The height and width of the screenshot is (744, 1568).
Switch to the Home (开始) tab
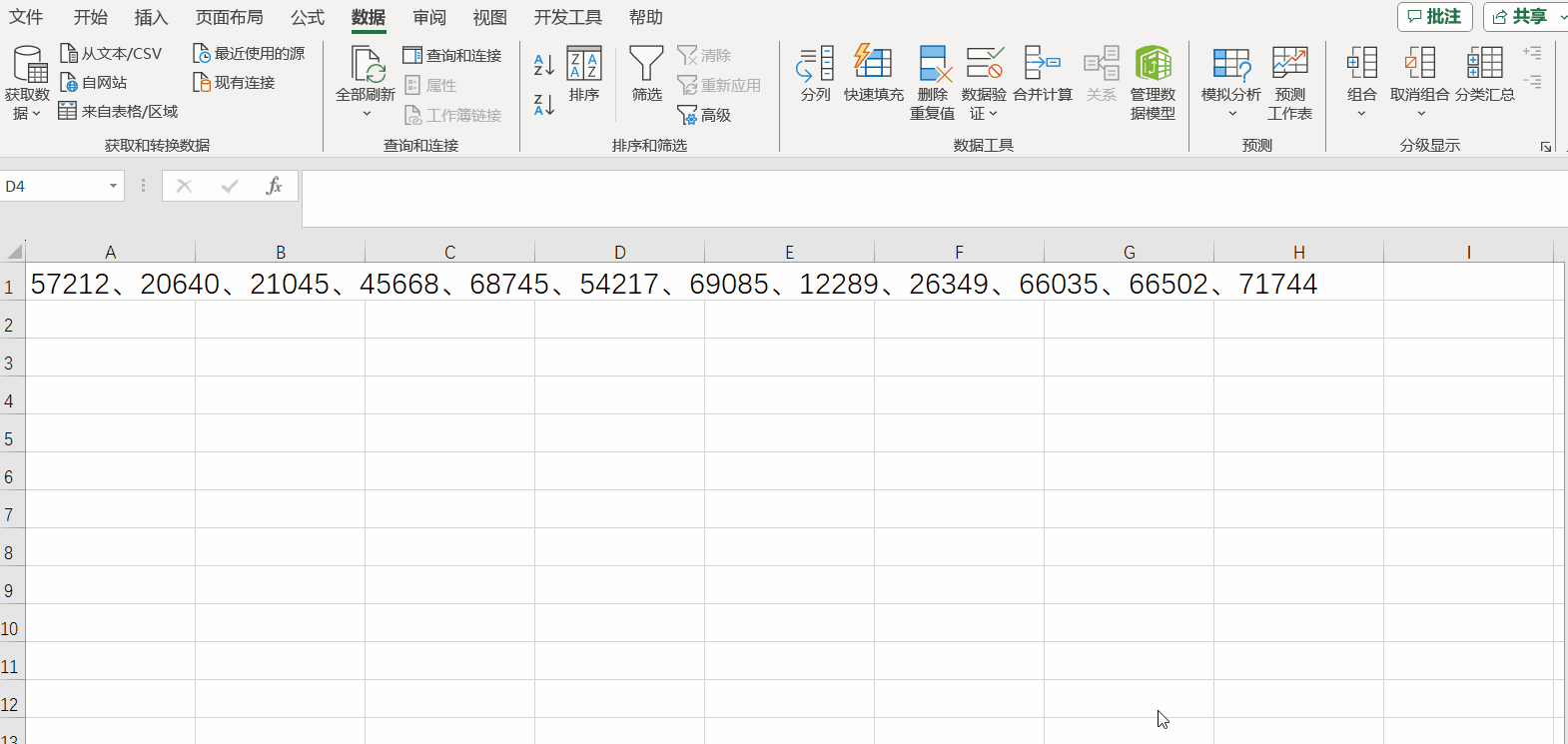(x=90, y=17)
